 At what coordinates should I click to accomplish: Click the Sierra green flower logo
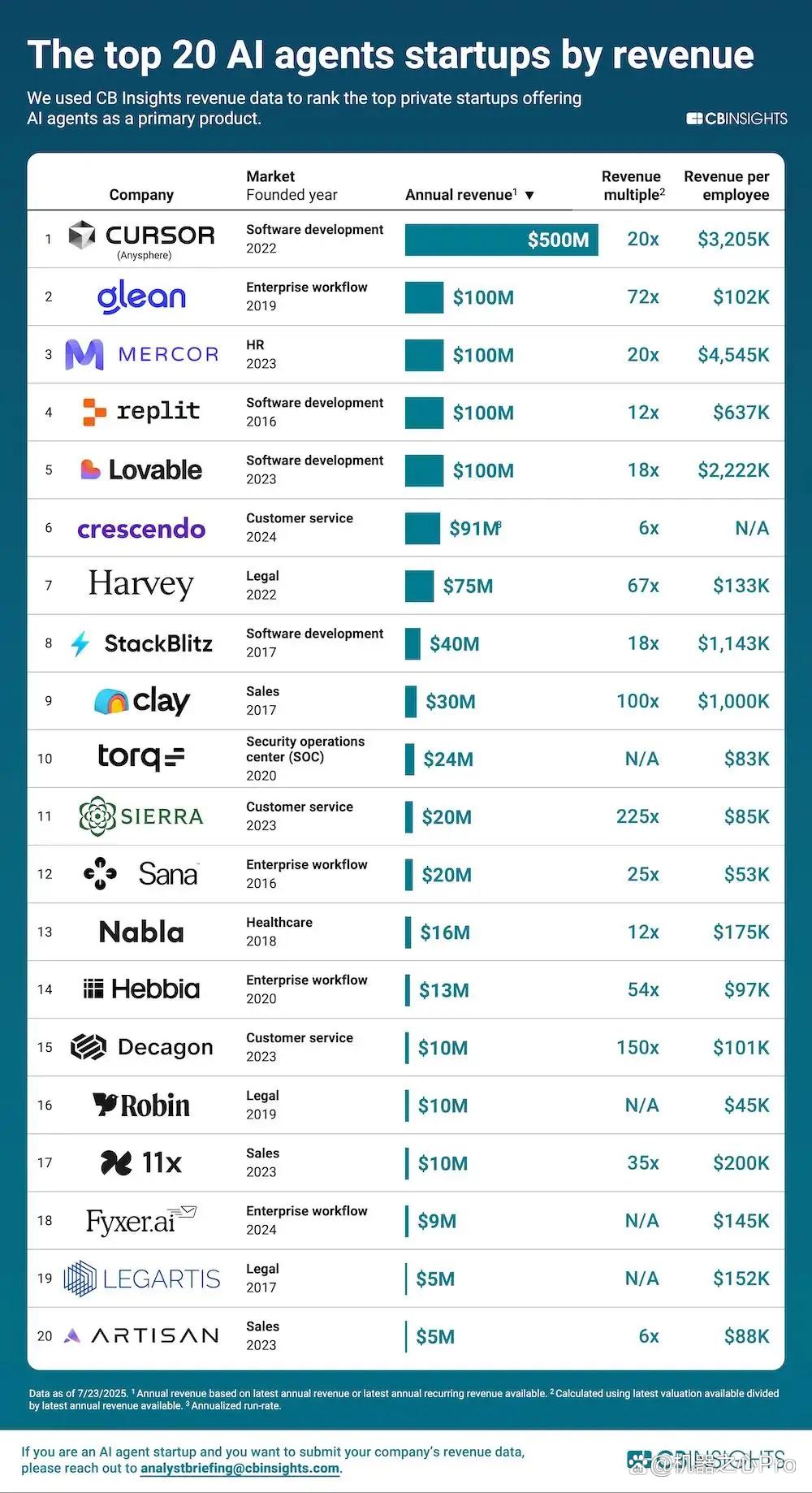[x=97, y=816]
